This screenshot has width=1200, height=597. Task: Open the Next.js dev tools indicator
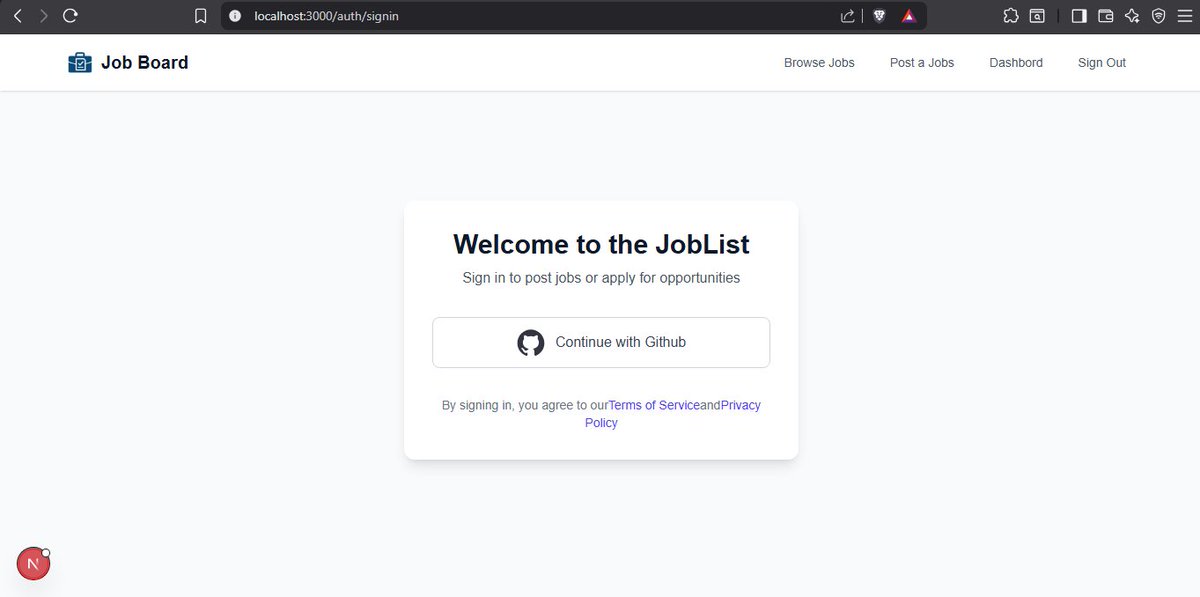point(33,564)
